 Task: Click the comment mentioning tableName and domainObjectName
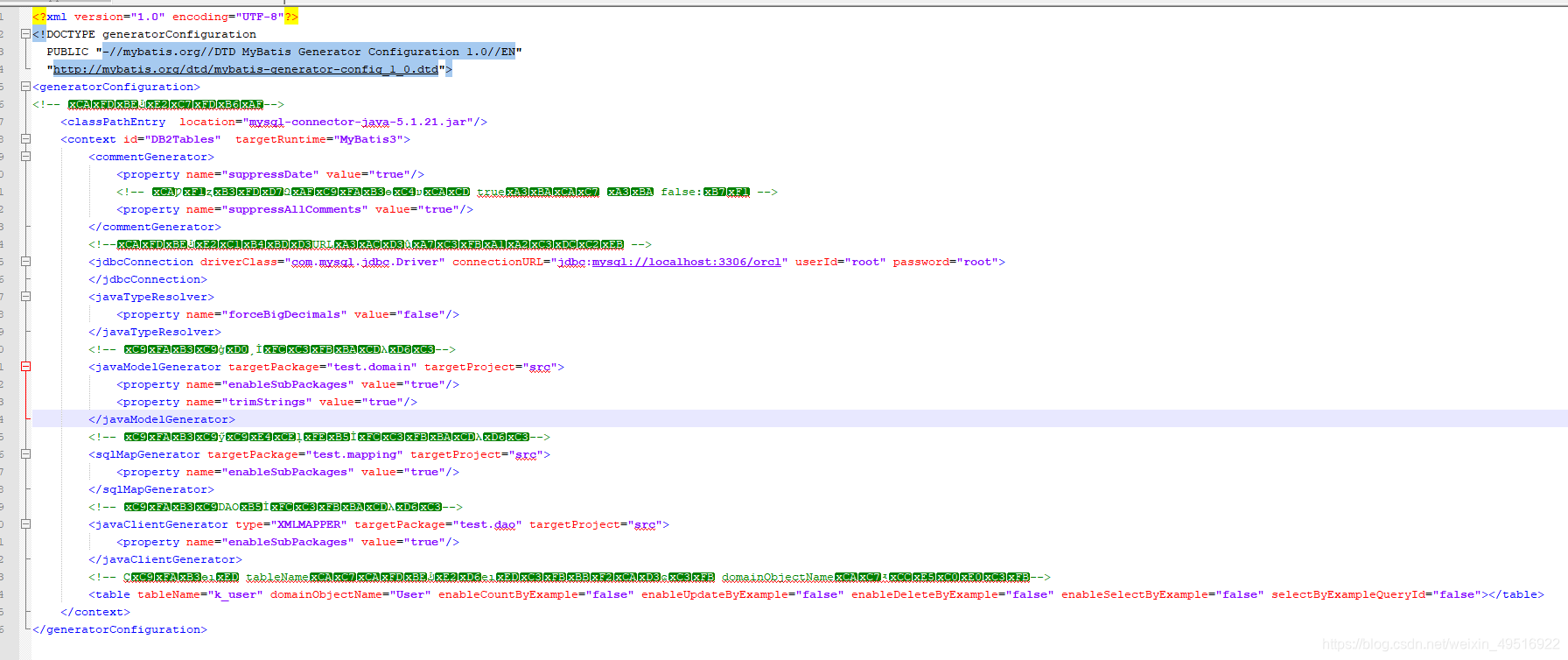570,577
